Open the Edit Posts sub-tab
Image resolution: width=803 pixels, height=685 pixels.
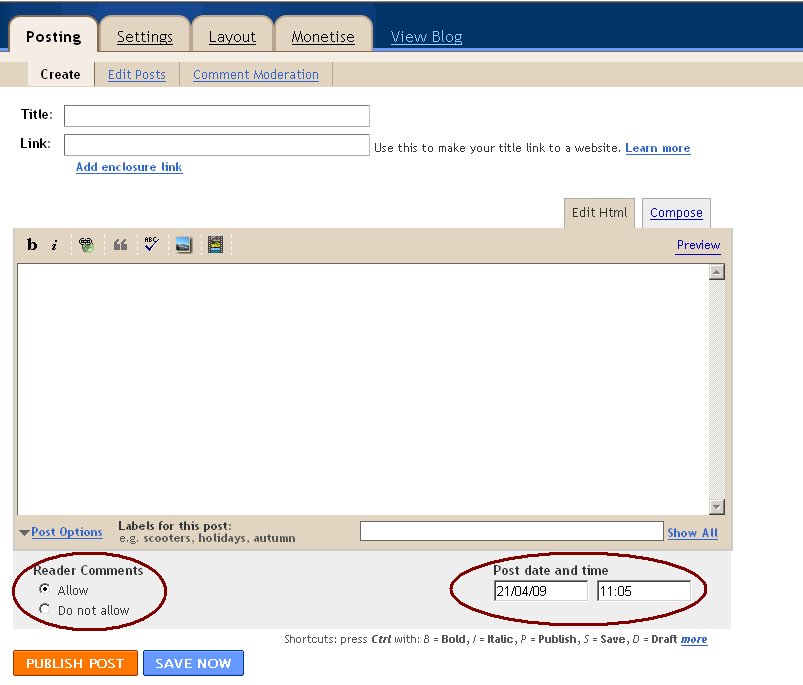pos(137,74)
